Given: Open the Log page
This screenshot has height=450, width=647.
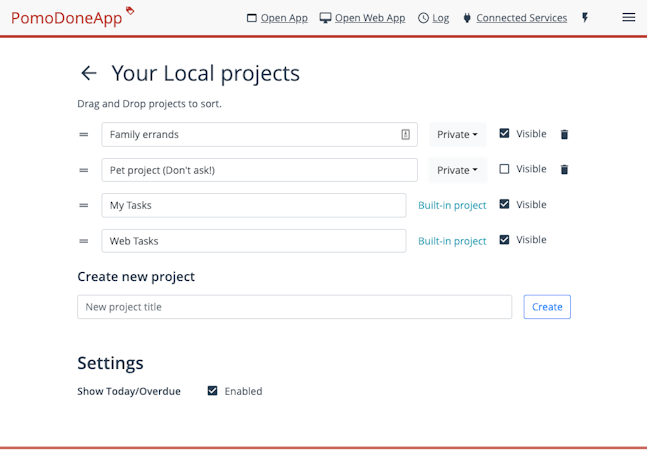Looking at the screenshot, I should click(433, 18).
